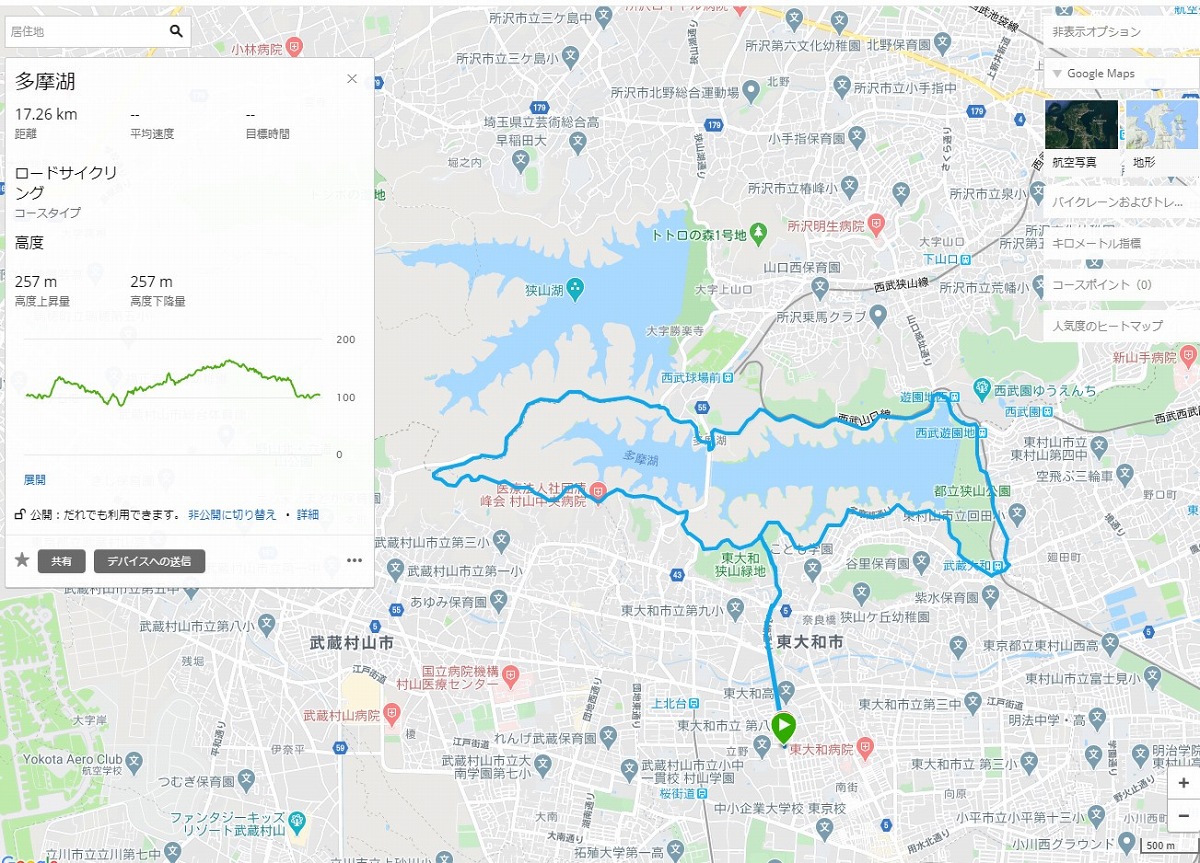
Task: Expand the elevation chart via 展開
Action: click(x=35, y=480)
